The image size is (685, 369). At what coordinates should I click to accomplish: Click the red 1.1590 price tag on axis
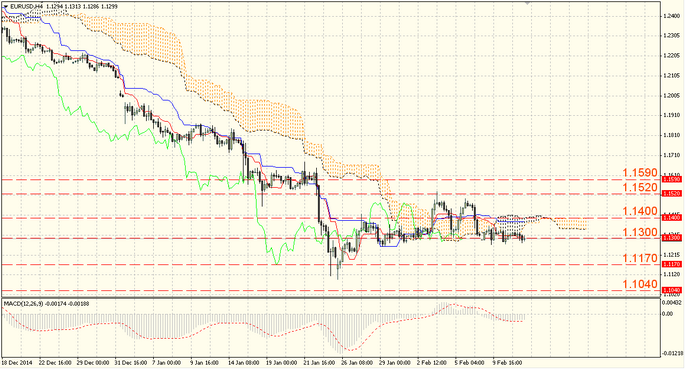(x=671, y=179)
